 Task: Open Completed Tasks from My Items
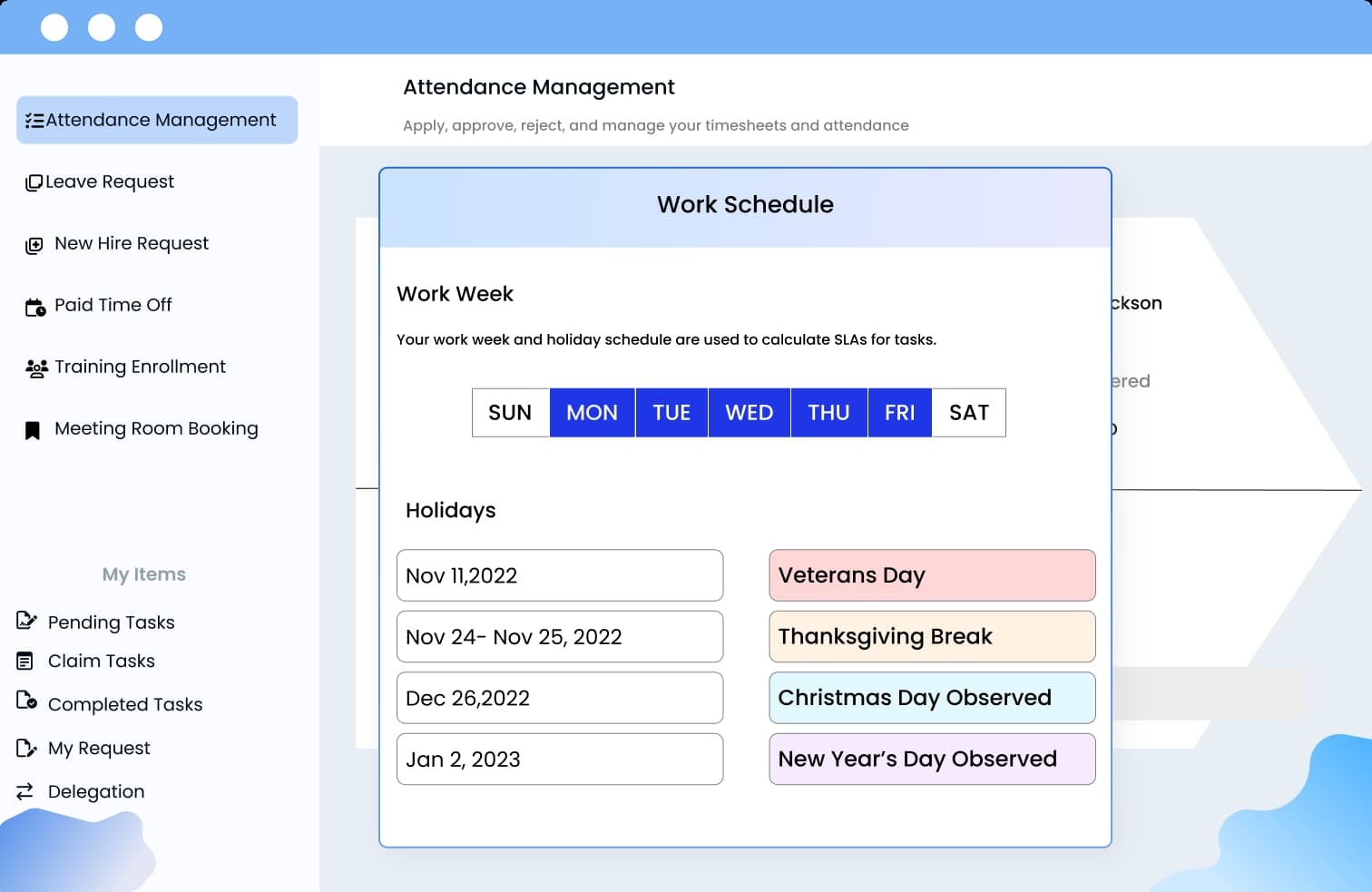tap(124, 704)
